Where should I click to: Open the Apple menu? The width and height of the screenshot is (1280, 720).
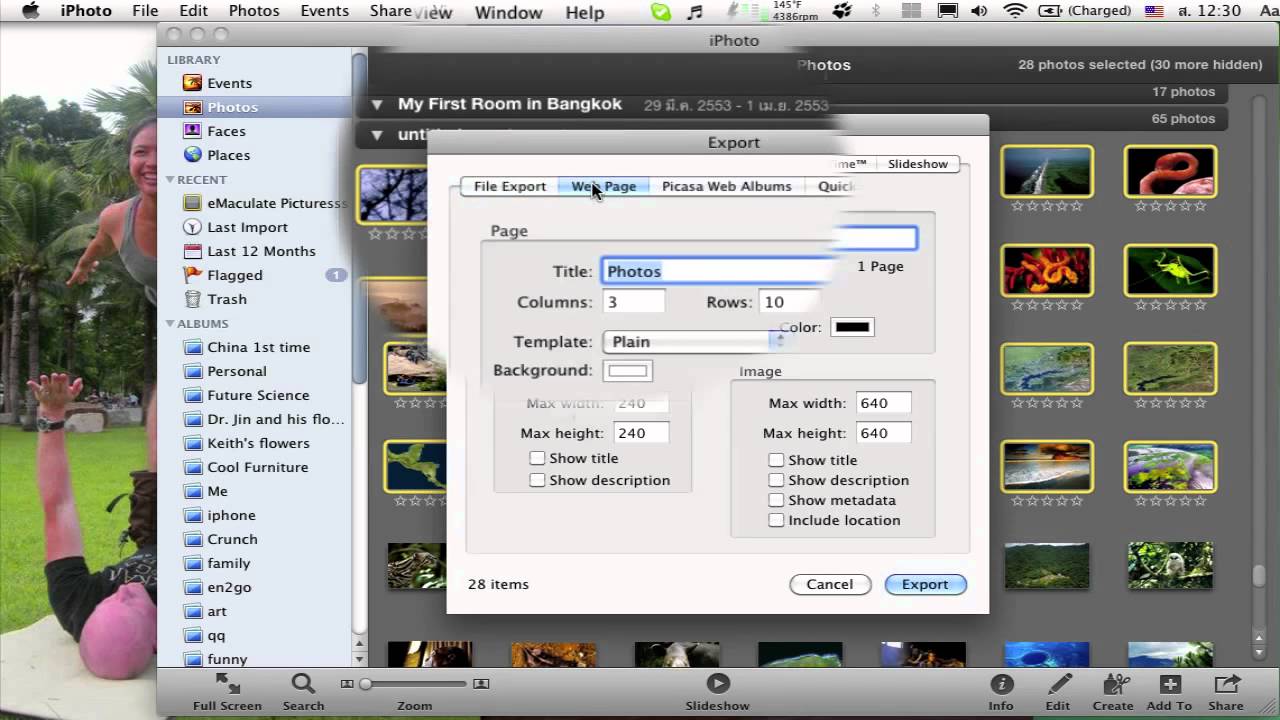pos(30,11)
